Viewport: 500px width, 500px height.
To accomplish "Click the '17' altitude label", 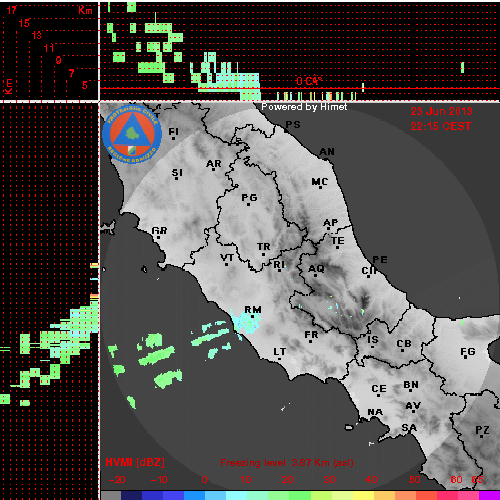I will pyautogui.click(x=12, y=10).
